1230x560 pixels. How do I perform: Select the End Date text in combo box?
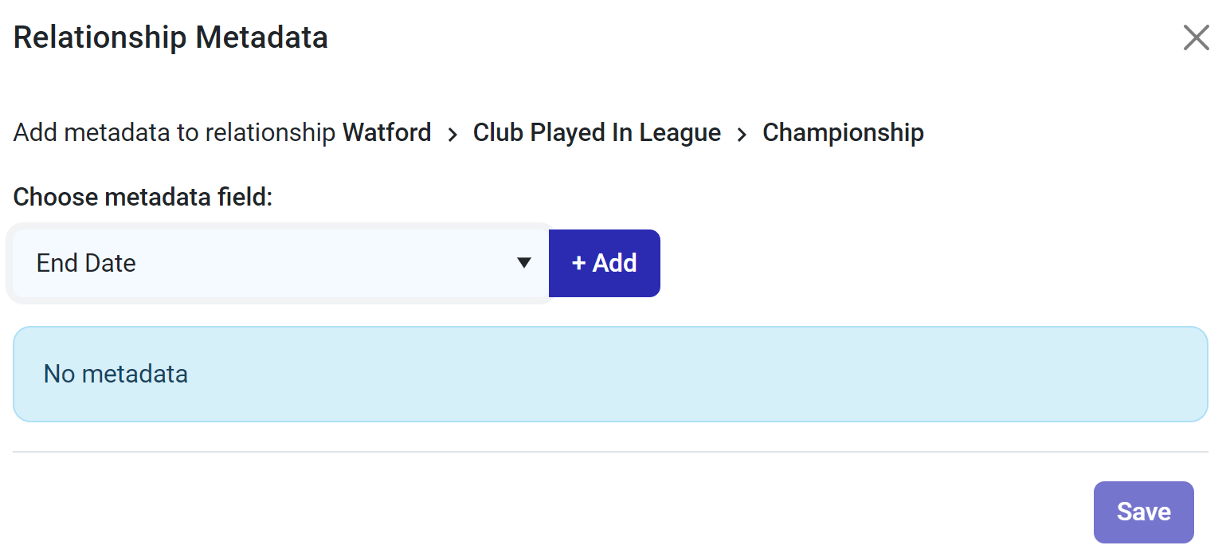pos(86,263)
